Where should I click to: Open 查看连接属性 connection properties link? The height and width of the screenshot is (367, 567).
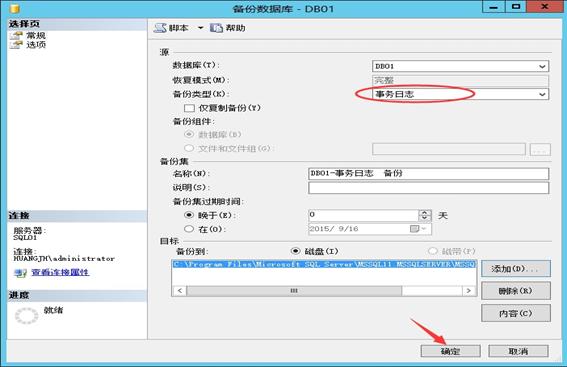click(x=60, y=272)
